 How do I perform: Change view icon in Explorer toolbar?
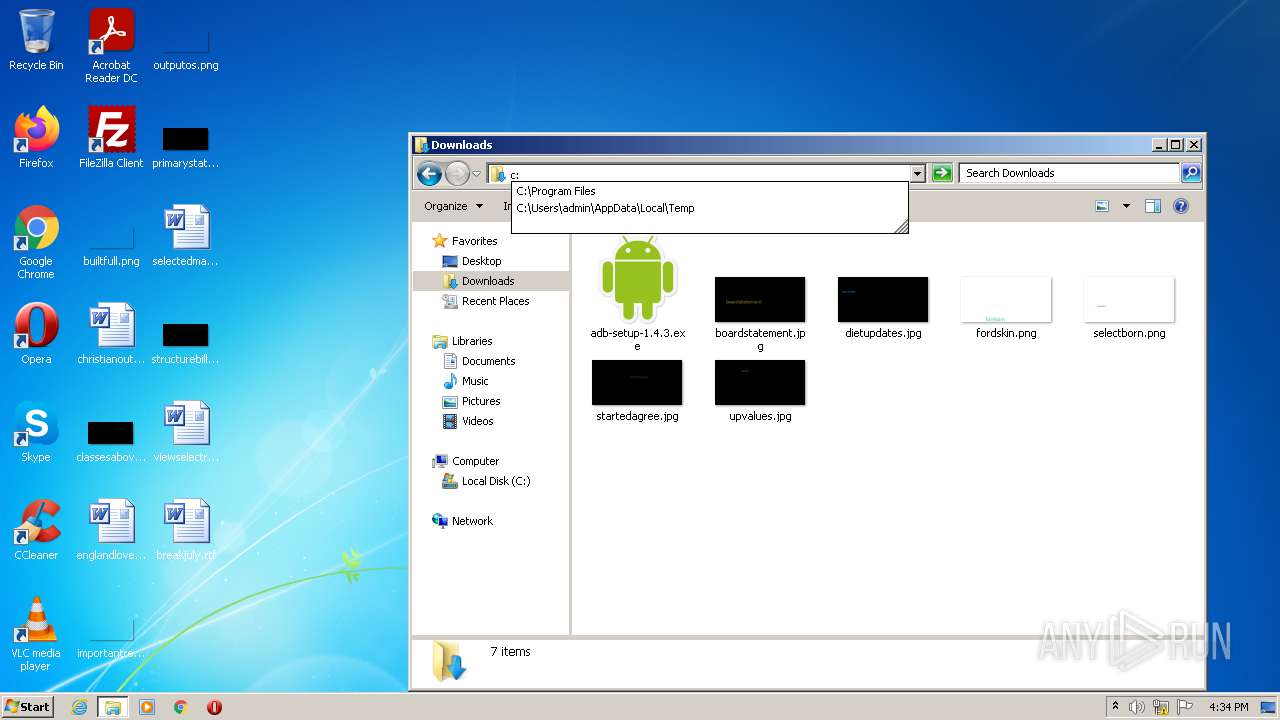pyautogui.click(x=1102, y=206)
